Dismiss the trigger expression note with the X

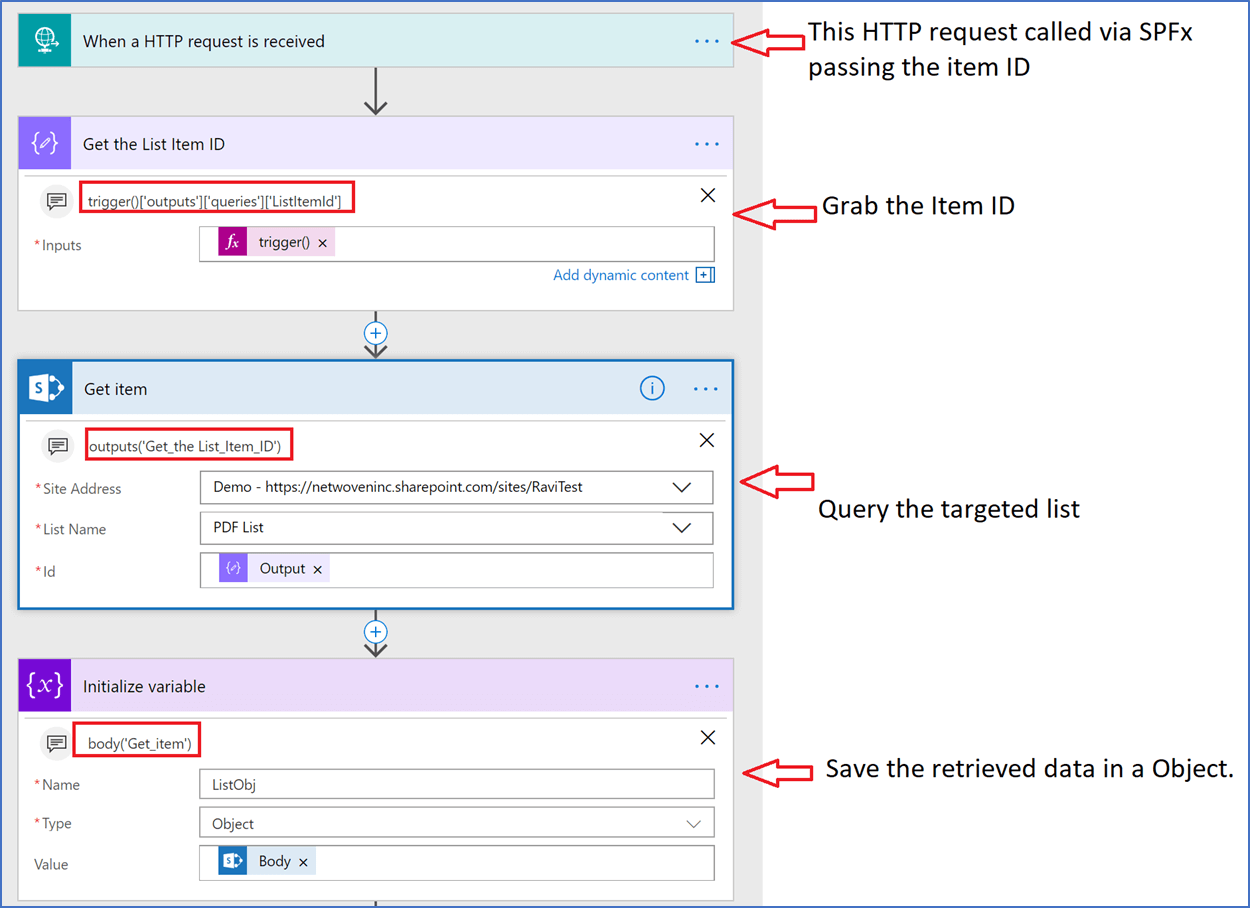pos(708,195)
